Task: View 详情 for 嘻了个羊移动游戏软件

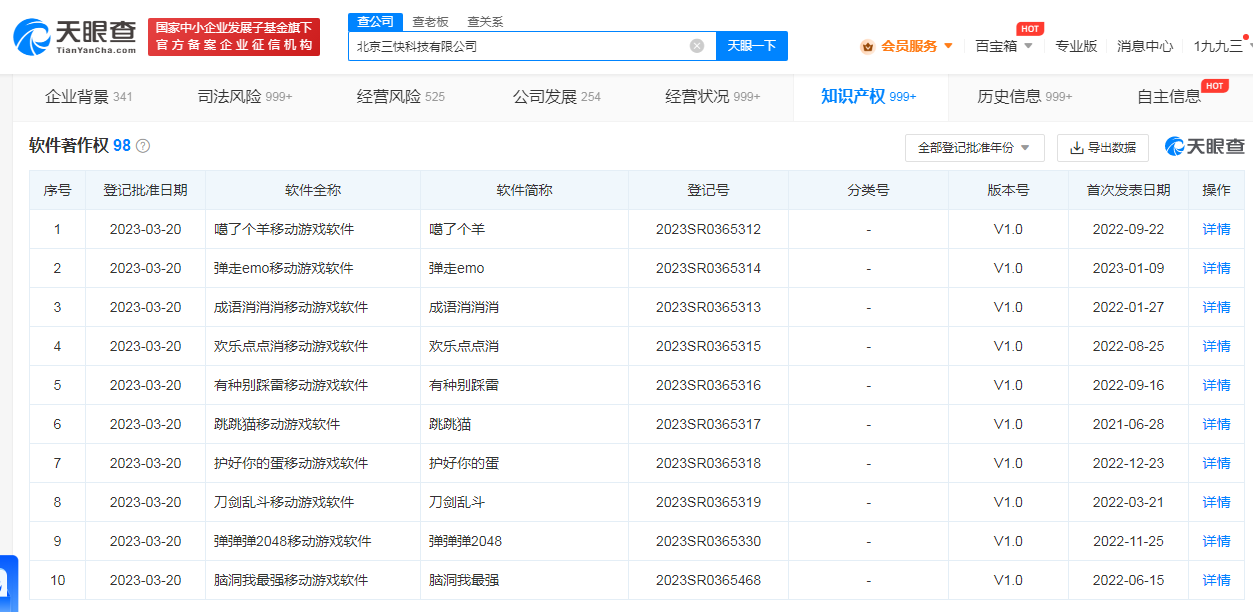Action: (x=1216, y=229)
